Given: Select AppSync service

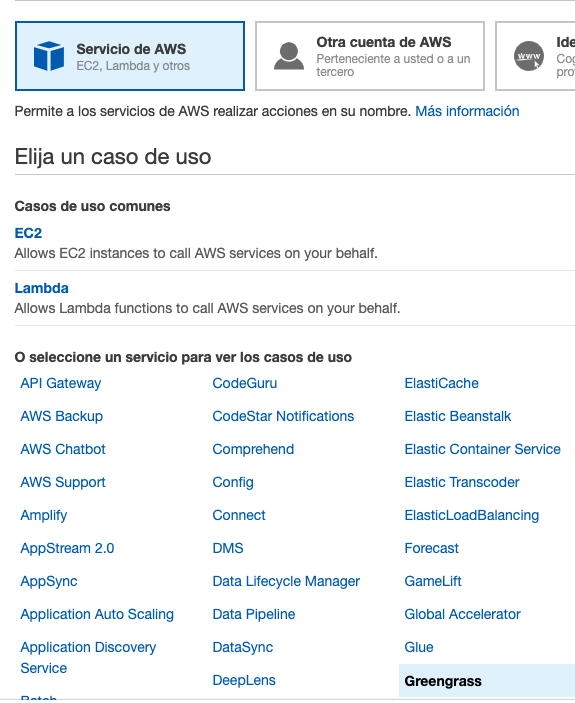Looking at the screenshot, I should tap(49, 581).
